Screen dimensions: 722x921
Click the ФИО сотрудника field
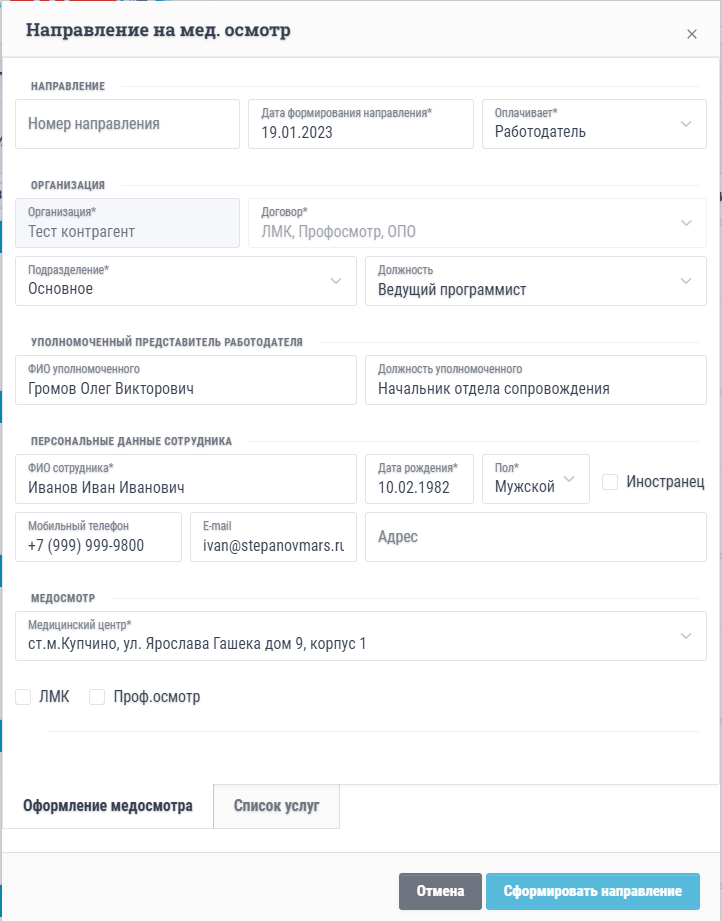(x=186, y=480)
